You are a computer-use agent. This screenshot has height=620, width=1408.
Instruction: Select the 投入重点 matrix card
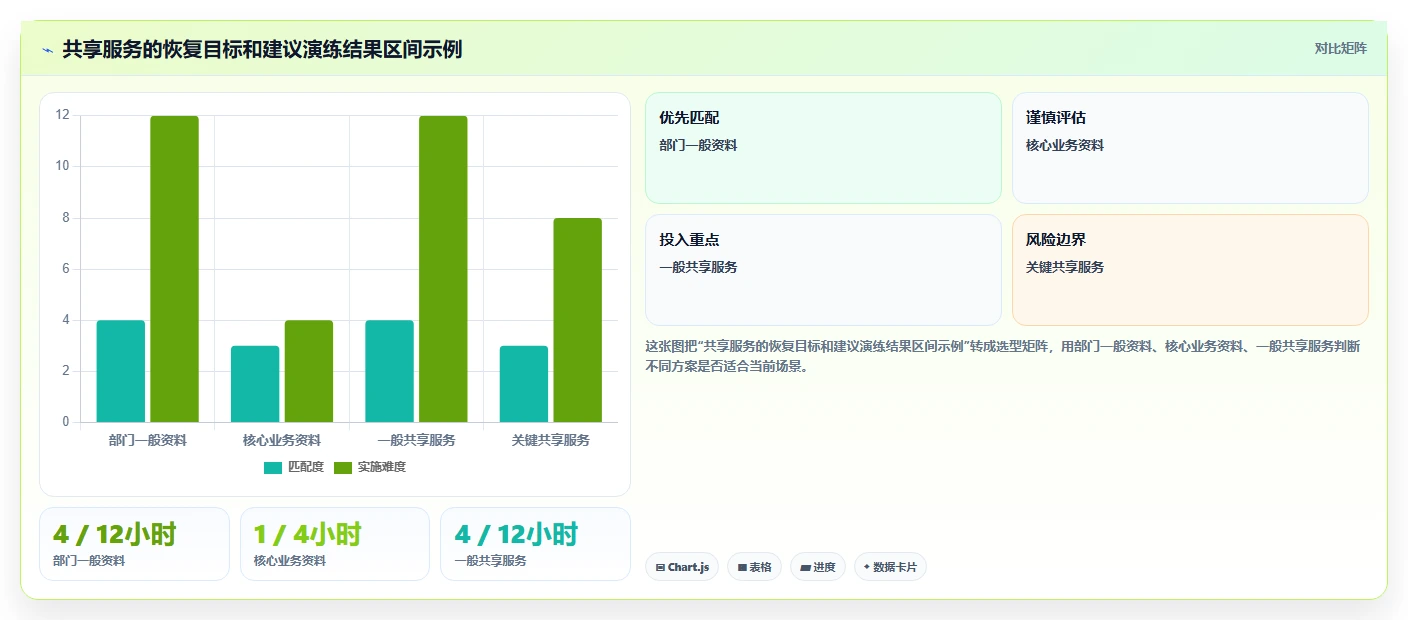(823, 270)
